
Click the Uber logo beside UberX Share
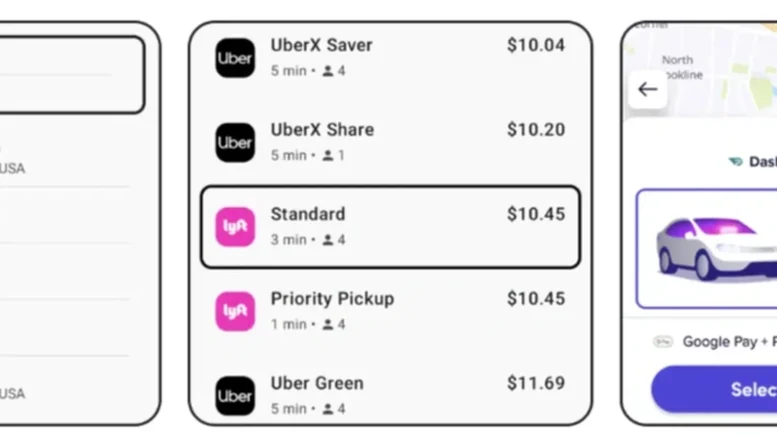click(235, 142)
